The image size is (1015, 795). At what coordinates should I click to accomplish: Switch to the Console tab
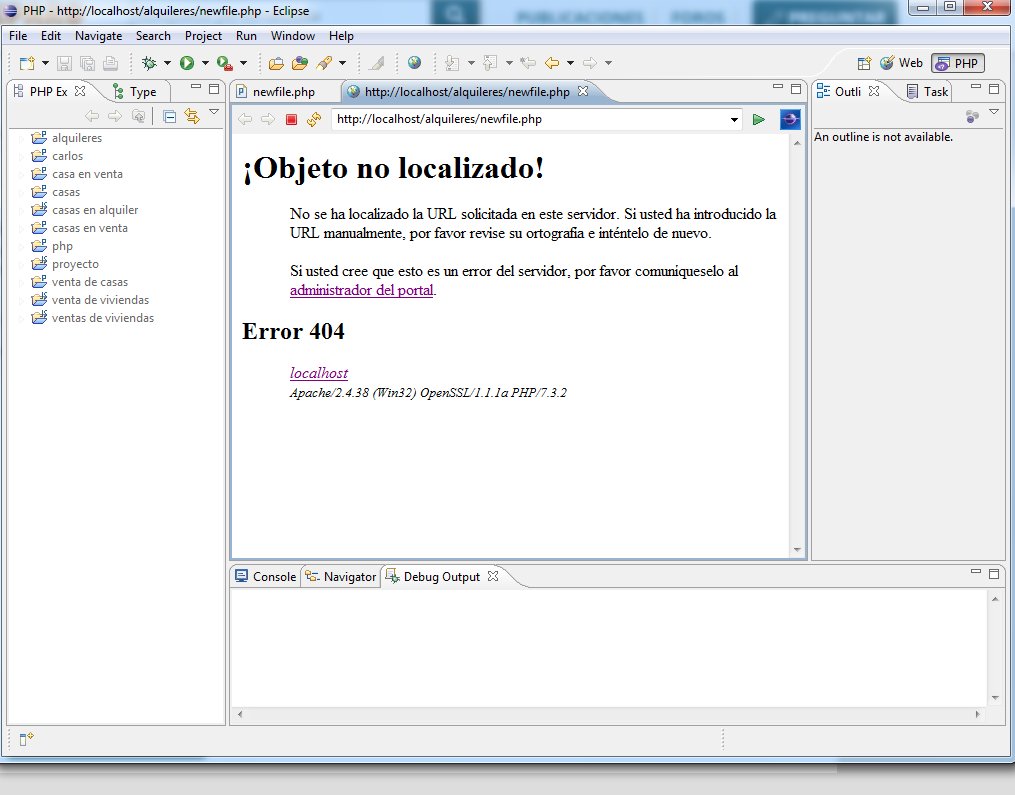pyautogui.click(x=266, y=577)
